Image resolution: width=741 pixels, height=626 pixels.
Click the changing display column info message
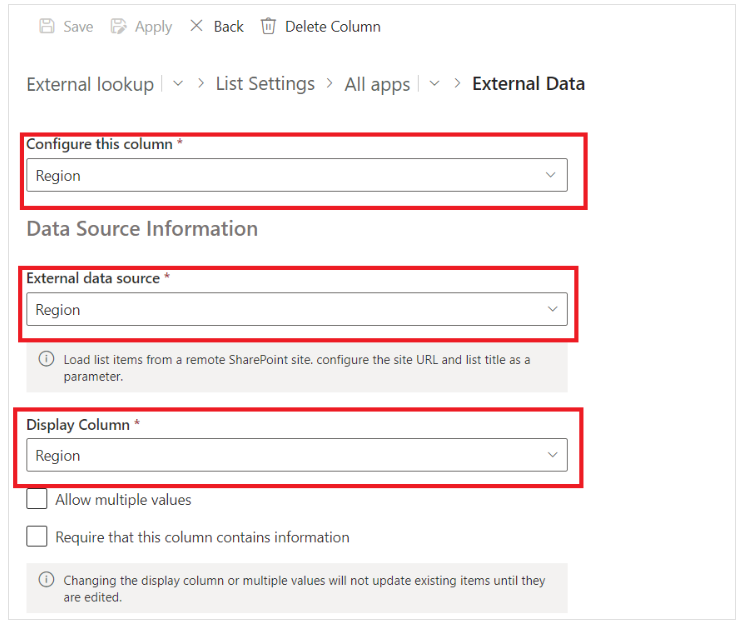coord(297,589)
